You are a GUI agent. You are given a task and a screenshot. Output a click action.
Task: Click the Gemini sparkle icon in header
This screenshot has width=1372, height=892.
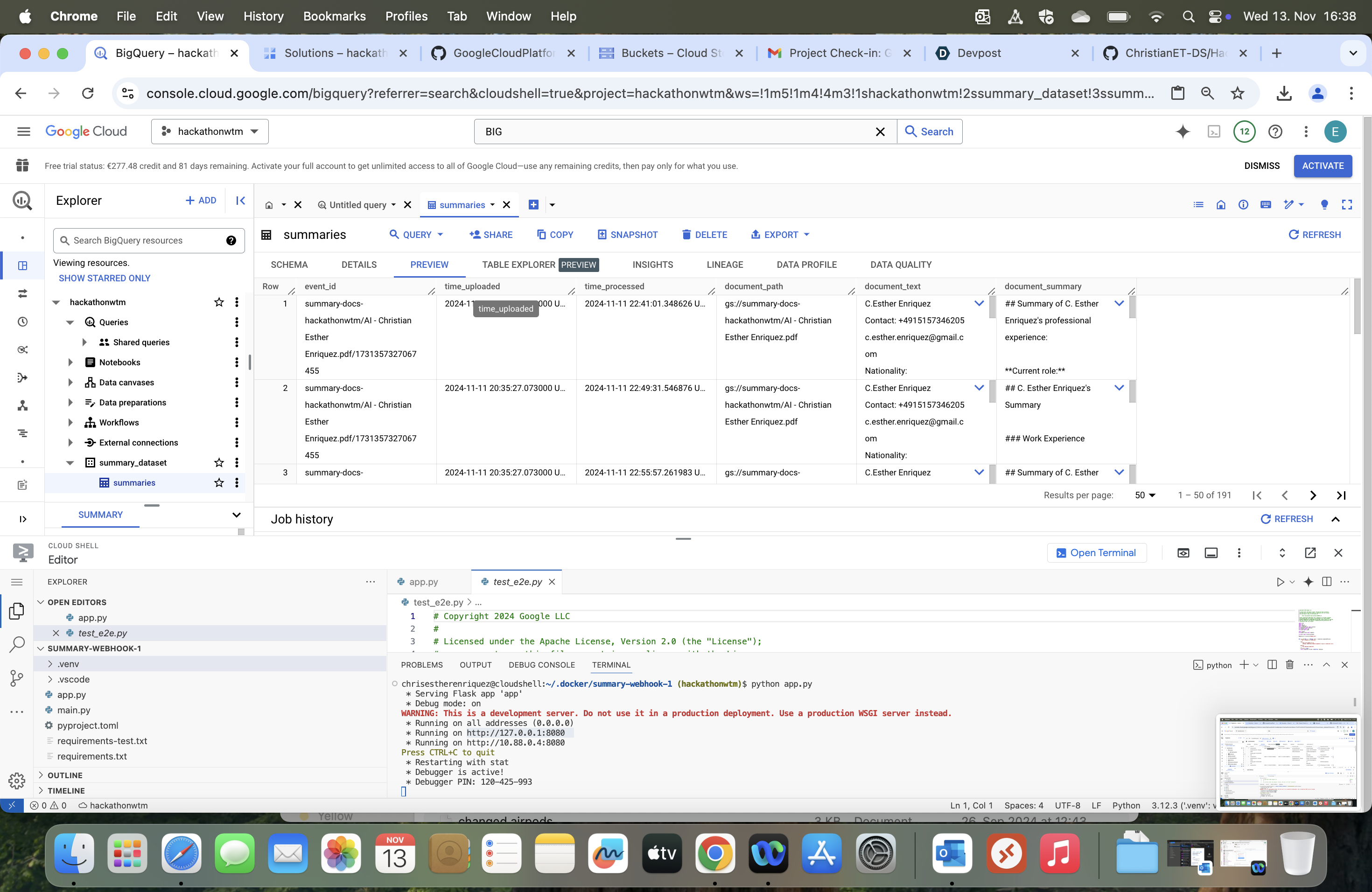tap(1183, 132)
